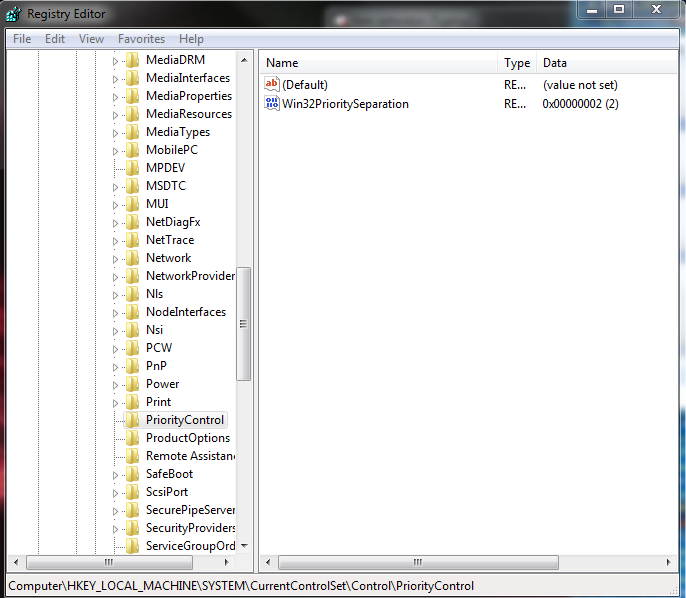
Task: Sort values by Data column header
Action: (607, 63)
